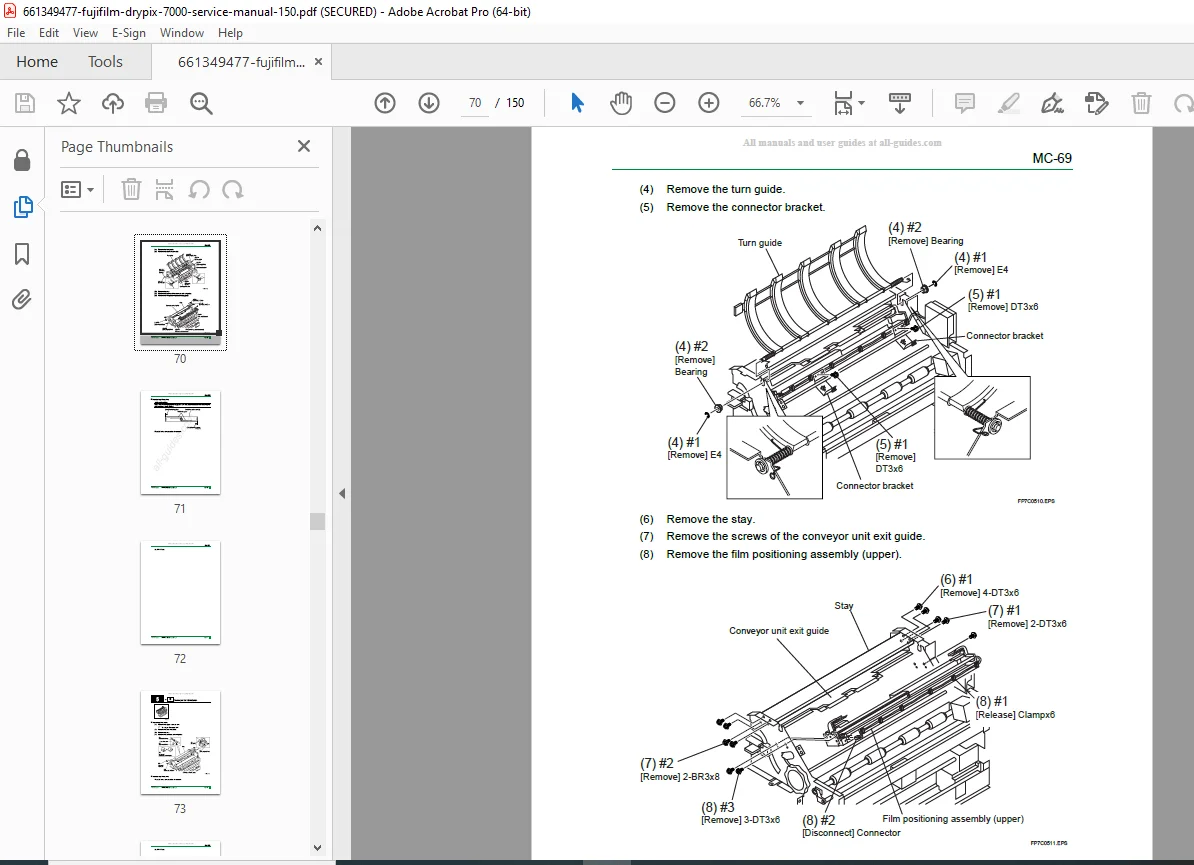Click the thumbnails scrollbar handle
1194x865 pixels.
click(x=318, y=521)
